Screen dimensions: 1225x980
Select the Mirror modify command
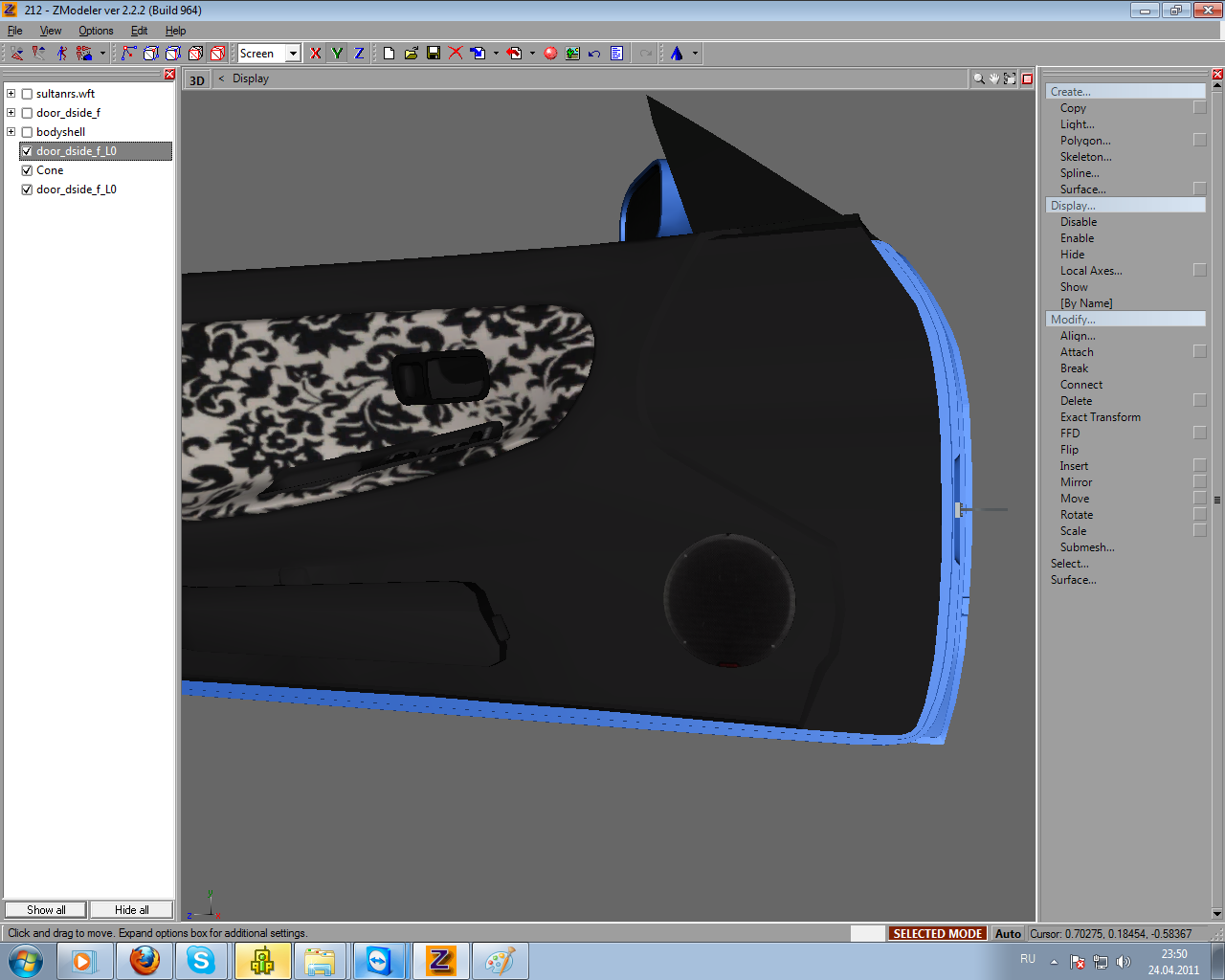coord(1076,482)
